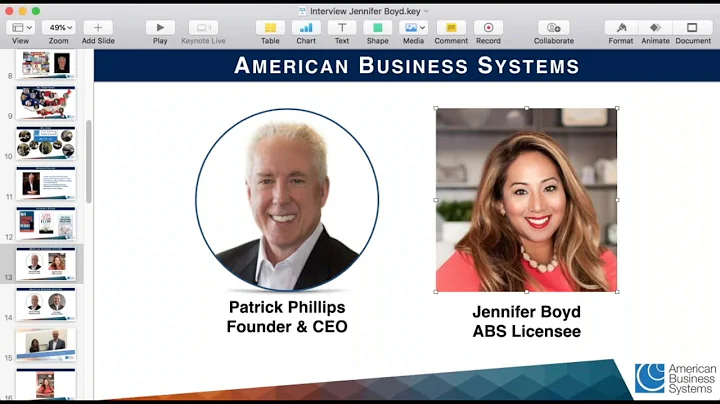Add a Text box

click(342, 28)
